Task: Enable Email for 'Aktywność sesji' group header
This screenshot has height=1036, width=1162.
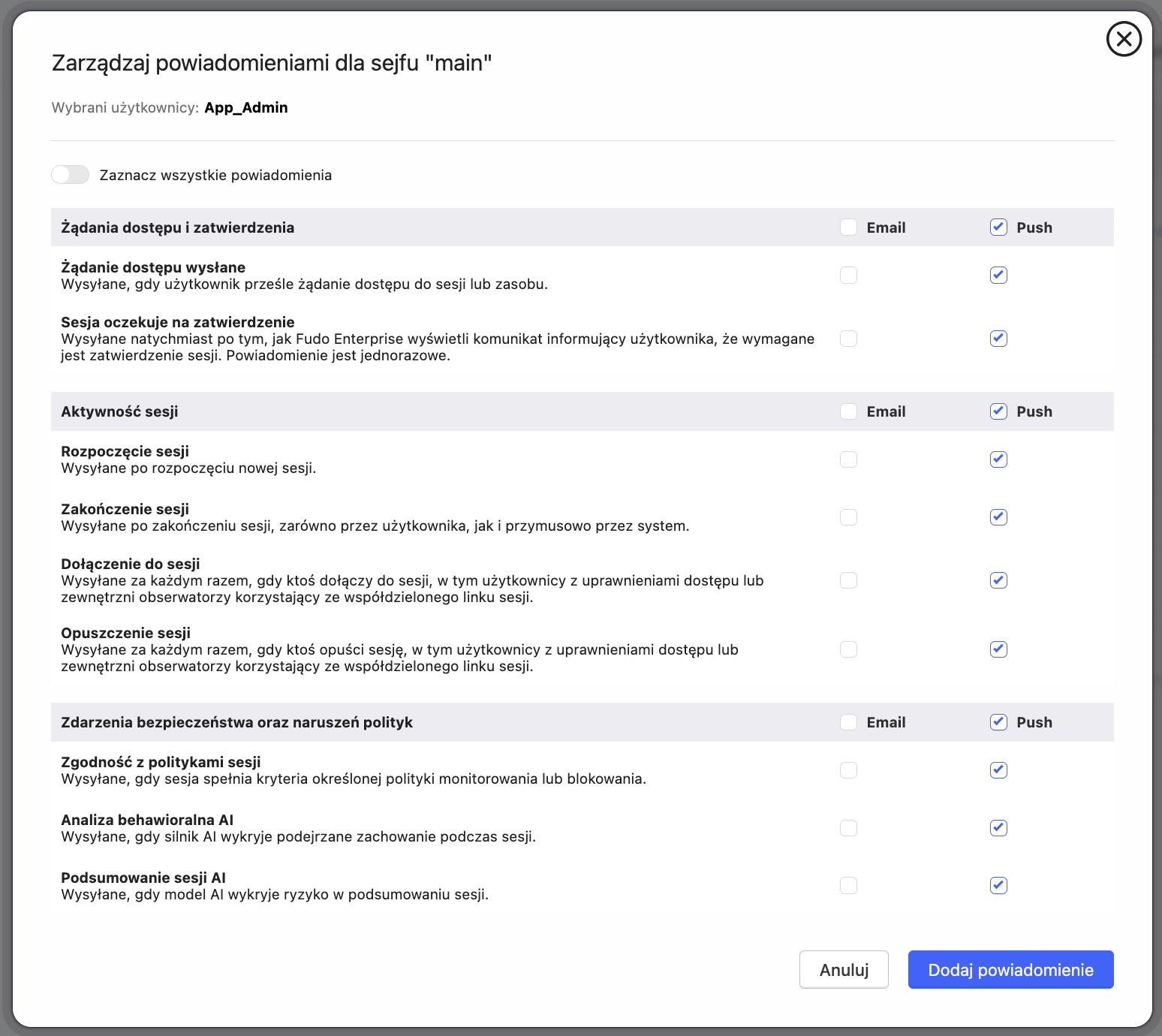Action: 848,411
